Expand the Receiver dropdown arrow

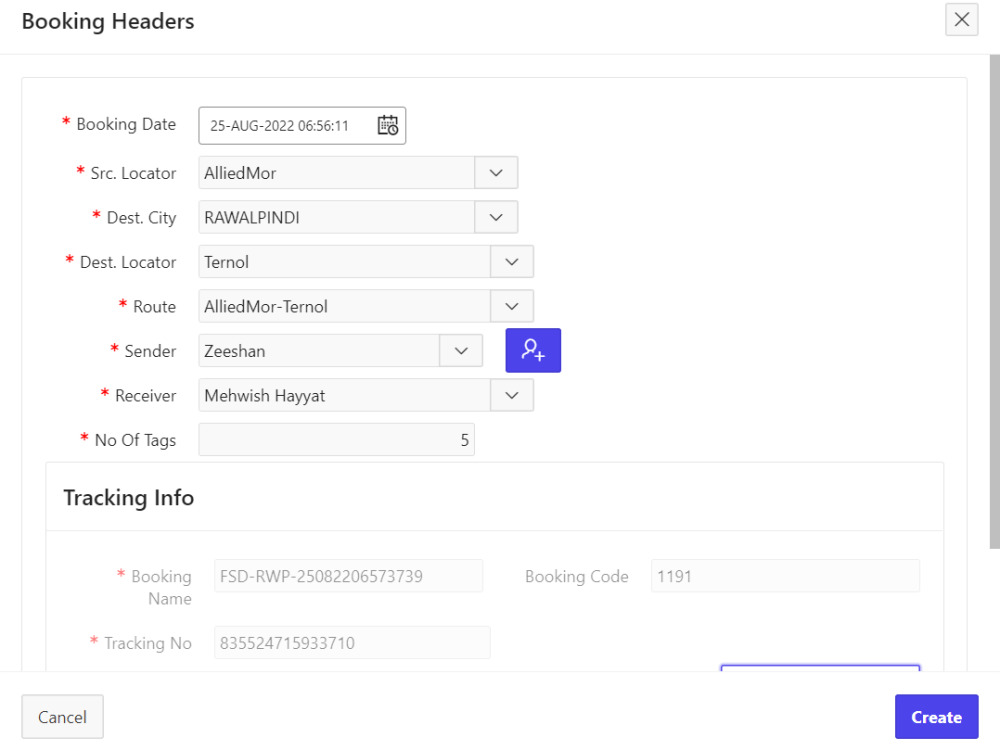tap(511, 395)
